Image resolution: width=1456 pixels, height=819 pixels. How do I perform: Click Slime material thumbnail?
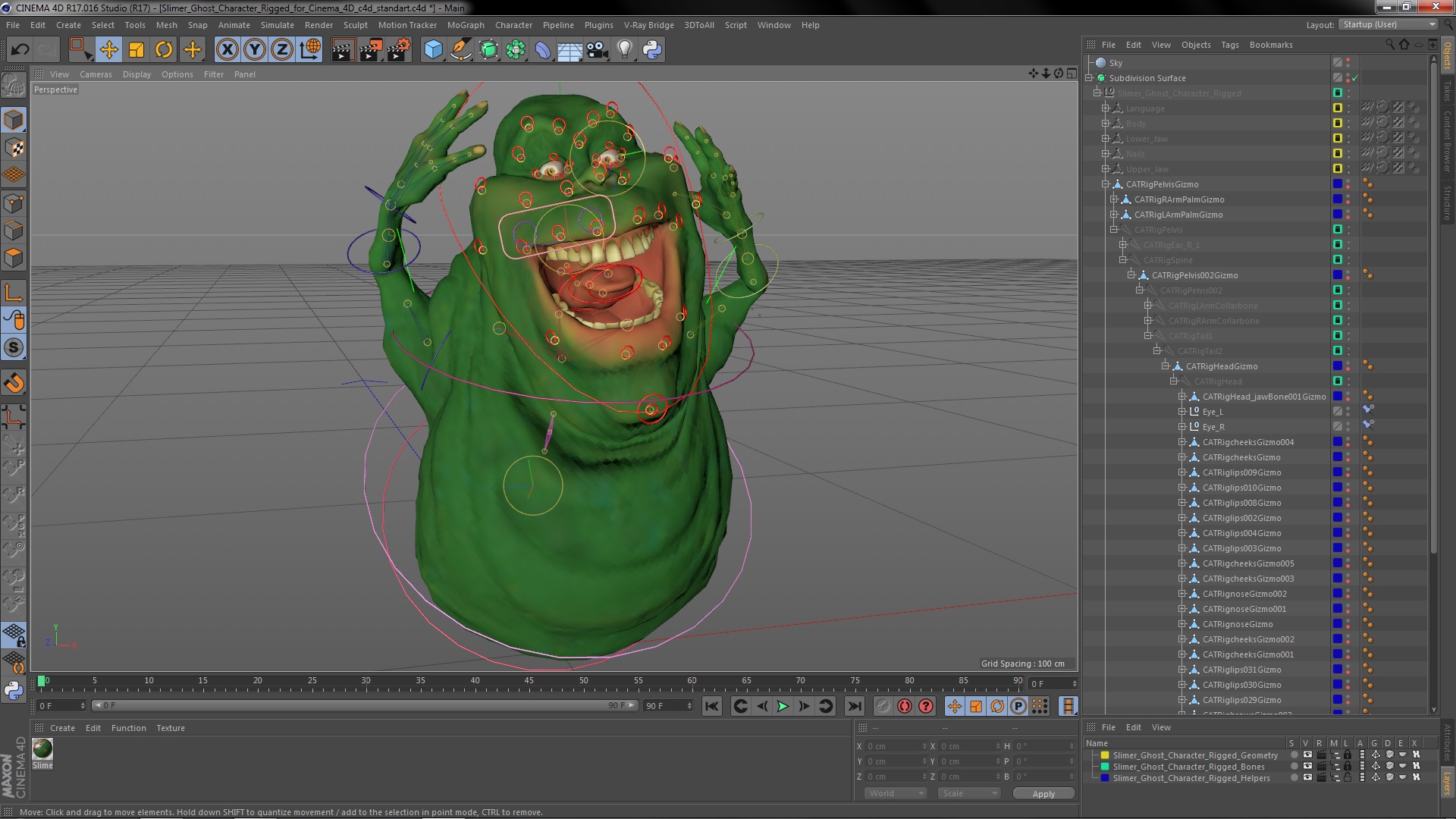tap(42, 748)
